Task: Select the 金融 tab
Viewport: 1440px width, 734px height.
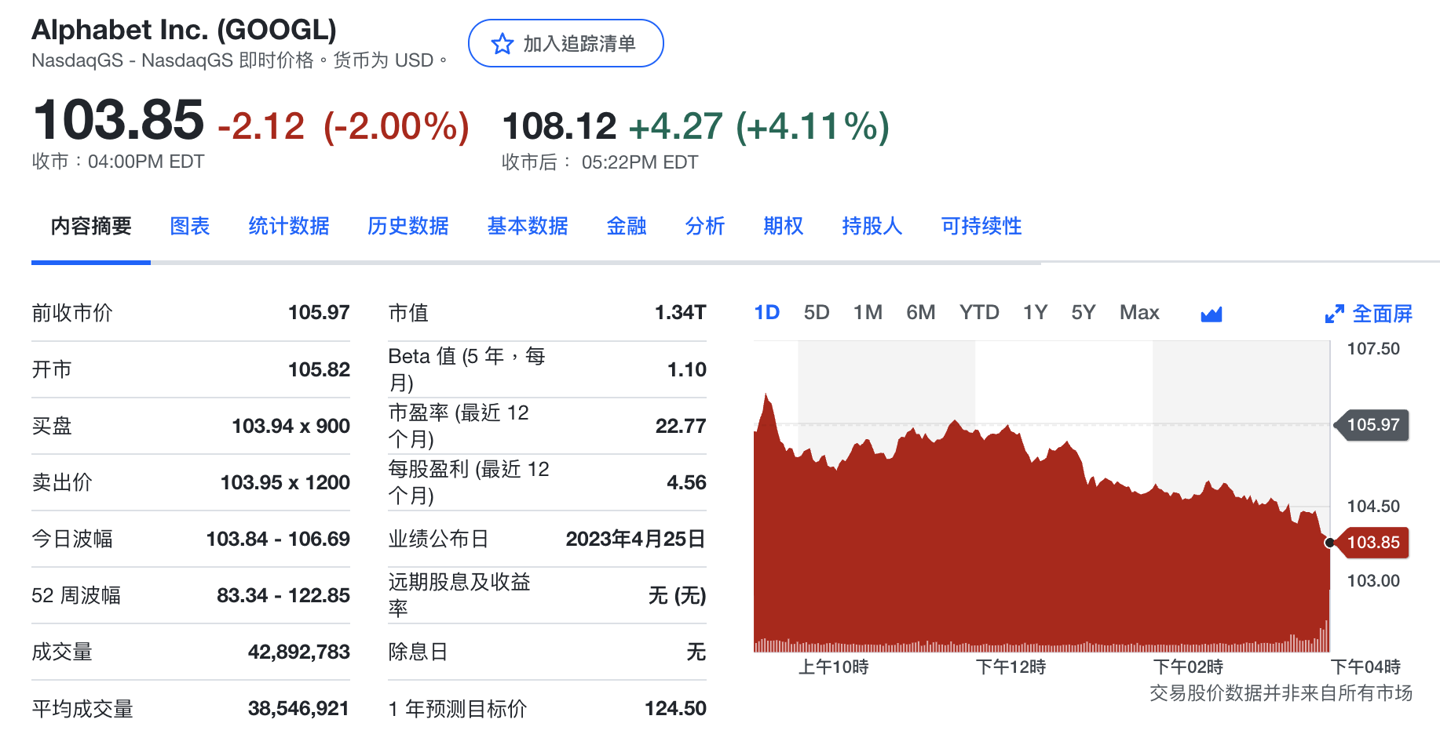Action: coord(626,226)
